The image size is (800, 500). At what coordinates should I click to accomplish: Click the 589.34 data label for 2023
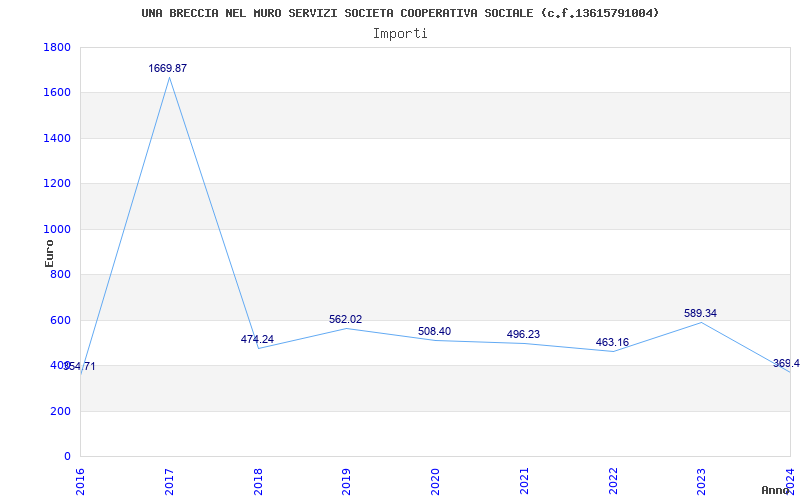point(701,313)
